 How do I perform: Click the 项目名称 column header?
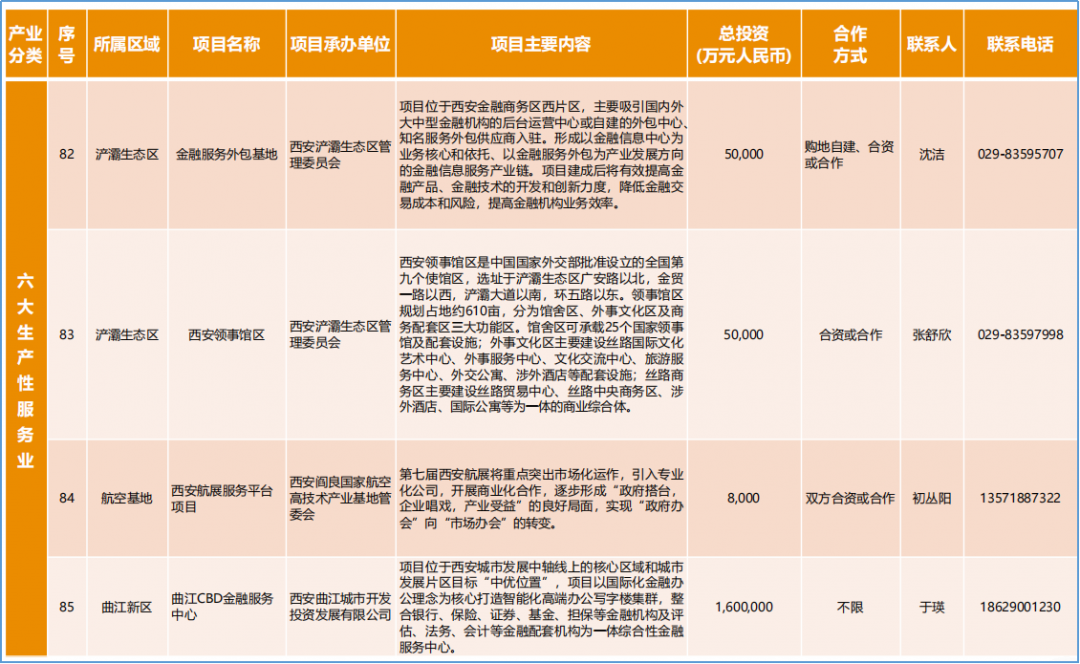tap(227, 42)
